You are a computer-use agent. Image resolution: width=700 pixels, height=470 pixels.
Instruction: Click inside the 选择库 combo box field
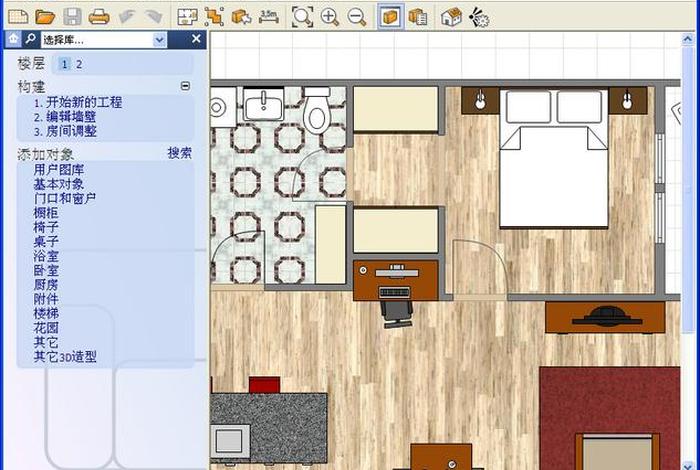(x=104, y=40)
